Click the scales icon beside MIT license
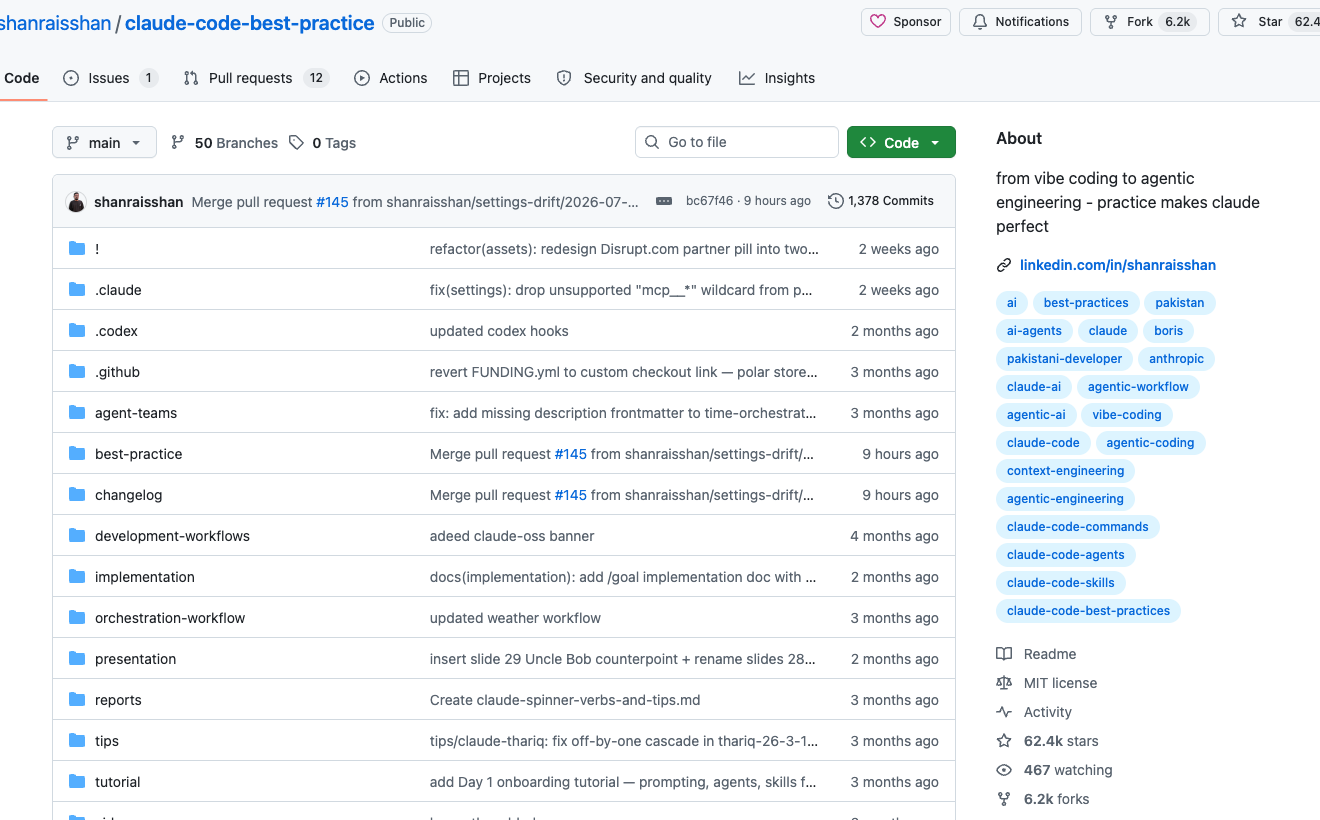The height and width of the screenshot is (820, 1320). 1004,683
